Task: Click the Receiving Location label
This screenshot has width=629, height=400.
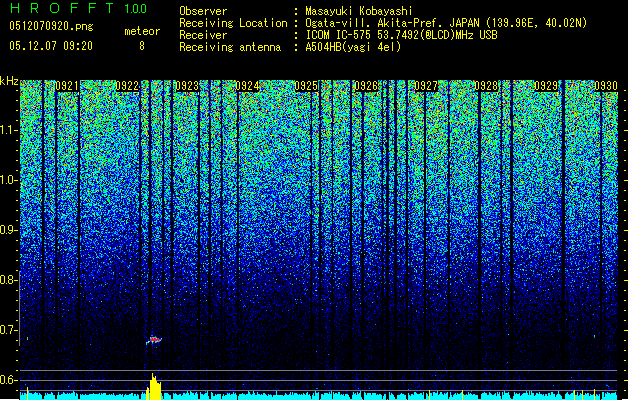Action: coord(233,23)
